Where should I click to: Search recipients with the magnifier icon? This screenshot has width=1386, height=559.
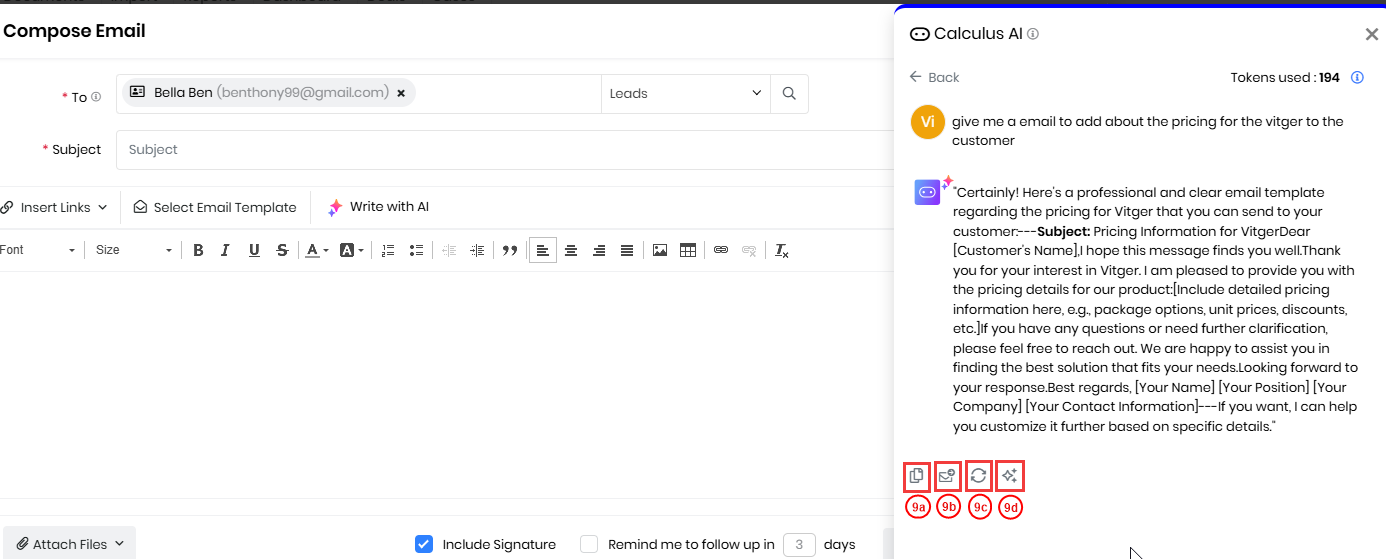tap(789, 94)
